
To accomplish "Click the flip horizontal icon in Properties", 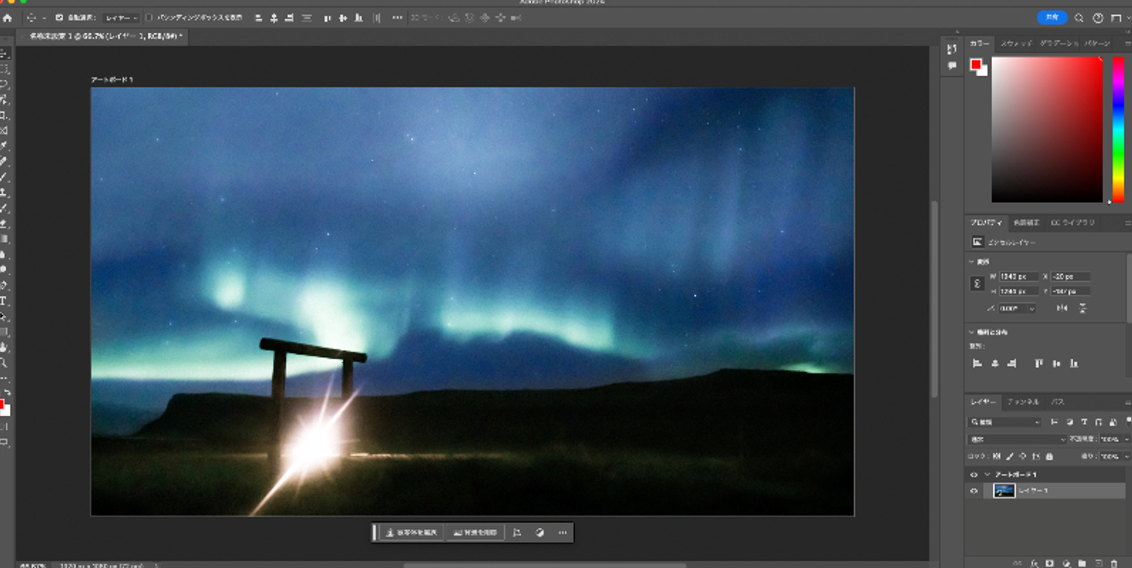I will pos(1064,308).
